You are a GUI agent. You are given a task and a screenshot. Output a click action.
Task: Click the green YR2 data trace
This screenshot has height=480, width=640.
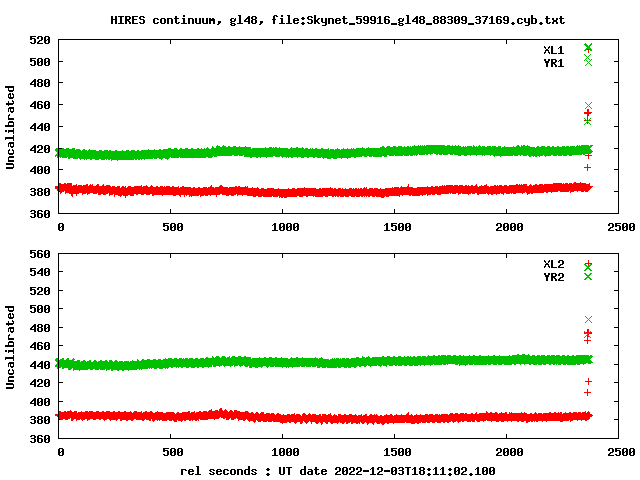tap(324, 362)
